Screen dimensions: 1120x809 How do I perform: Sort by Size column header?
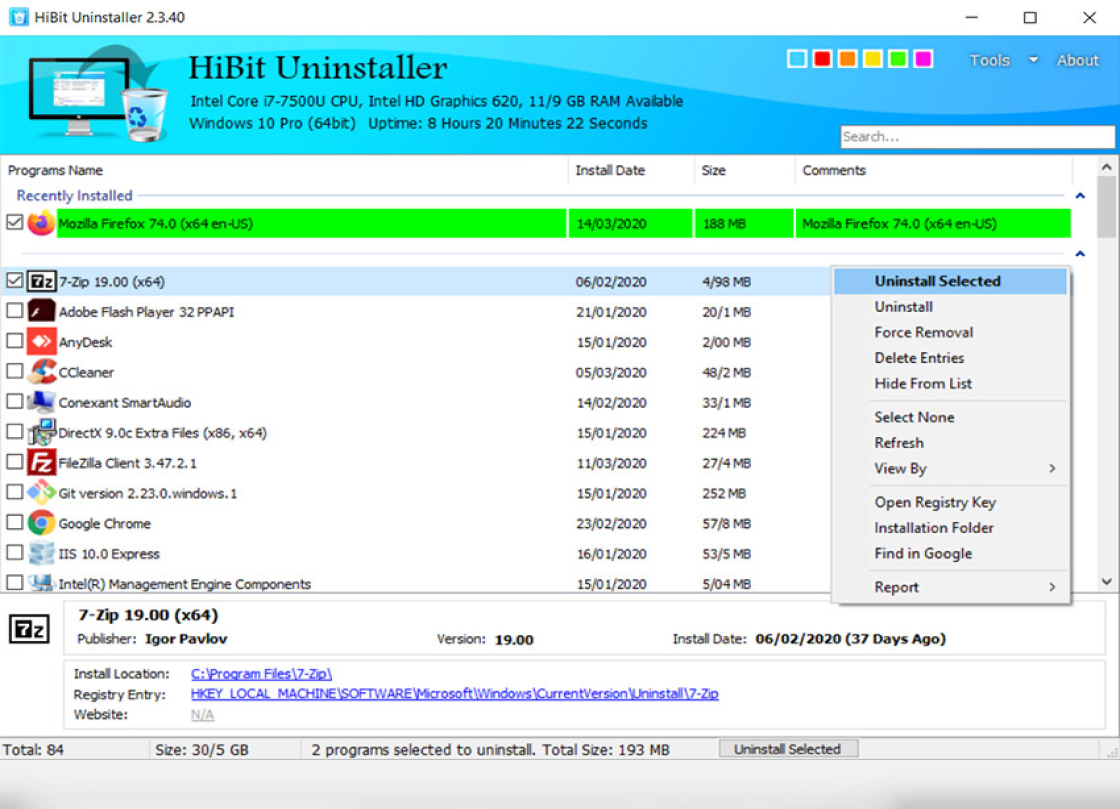(x=744, y=170)
